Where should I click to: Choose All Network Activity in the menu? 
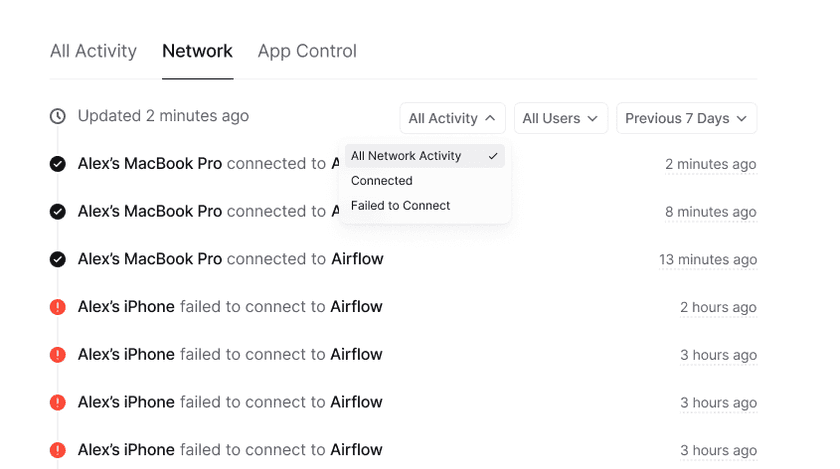tap(406, 156)
